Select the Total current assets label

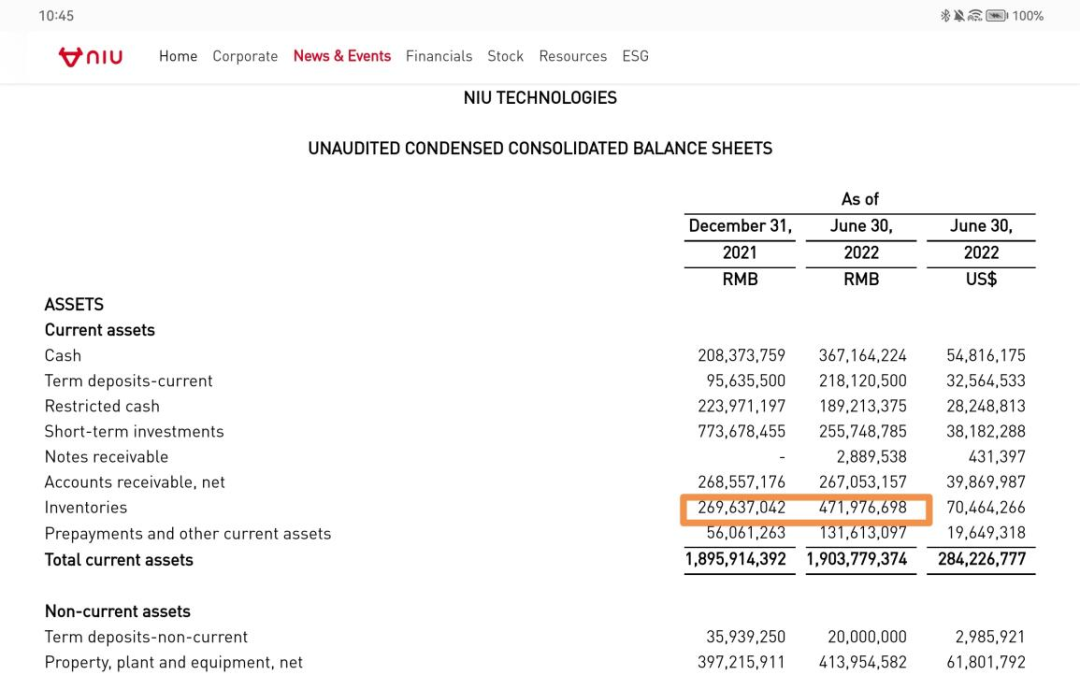119,560
